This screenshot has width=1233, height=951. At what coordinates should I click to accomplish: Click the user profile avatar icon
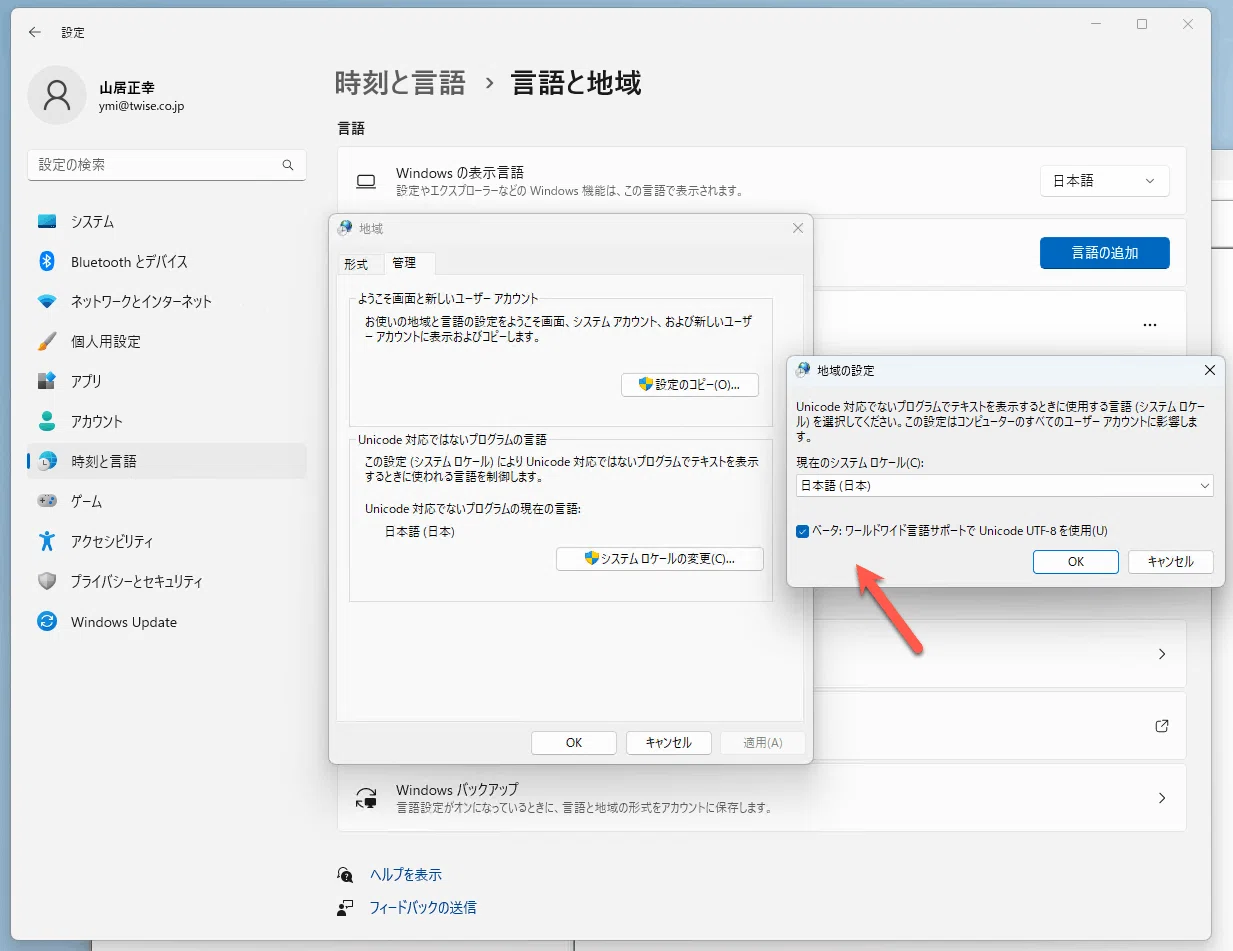pos(57,96)
